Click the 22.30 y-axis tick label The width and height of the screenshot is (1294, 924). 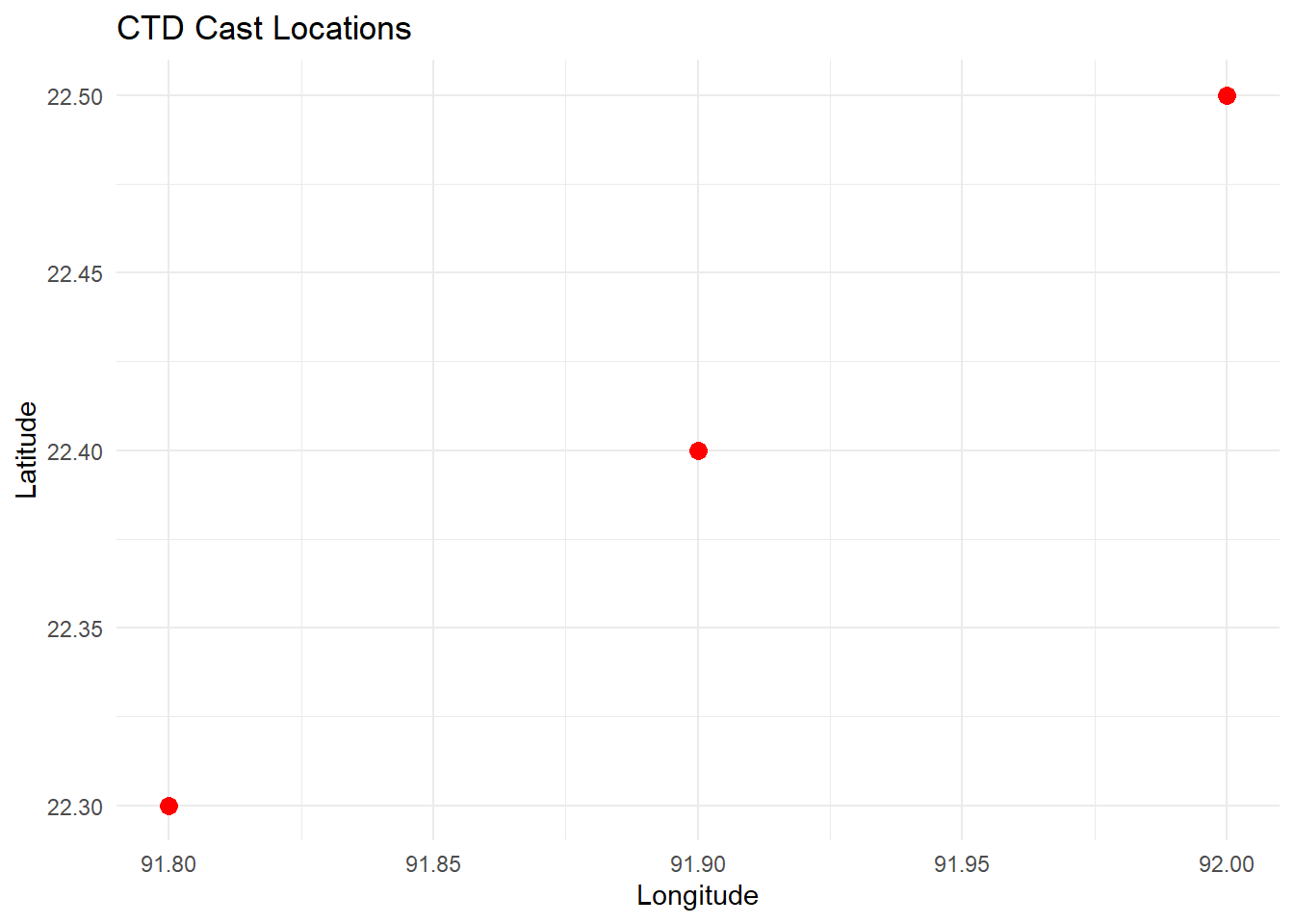75,807
